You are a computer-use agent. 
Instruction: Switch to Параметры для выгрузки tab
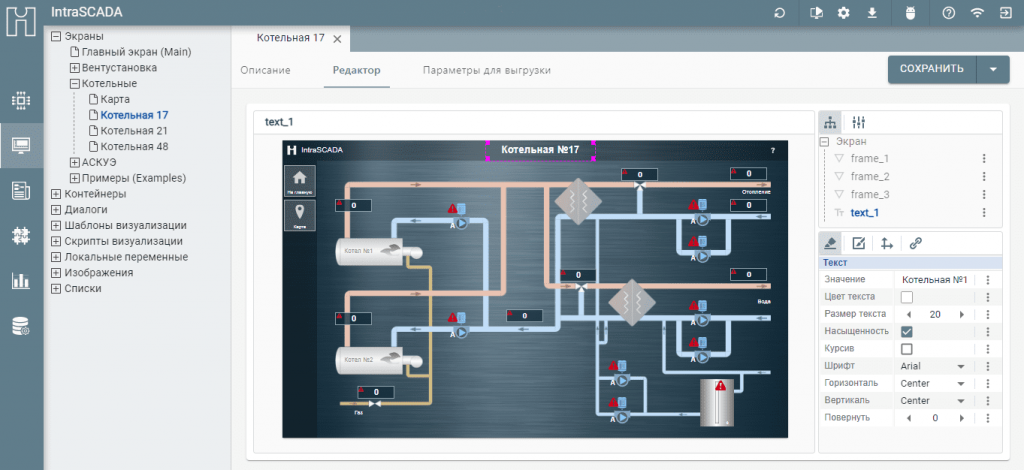(x=487, y=70)
